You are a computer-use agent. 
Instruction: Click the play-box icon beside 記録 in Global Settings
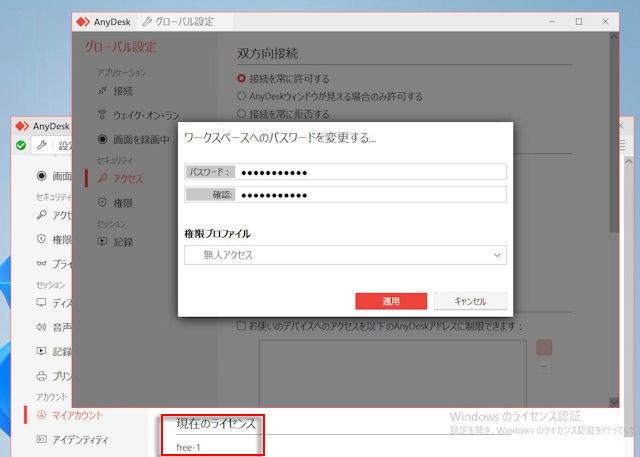pyautogui.click(x=102, y=241)
